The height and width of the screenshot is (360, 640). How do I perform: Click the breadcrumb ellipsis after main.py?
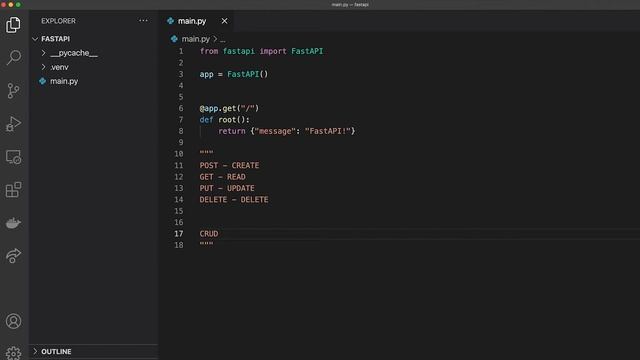pos(222,39)
